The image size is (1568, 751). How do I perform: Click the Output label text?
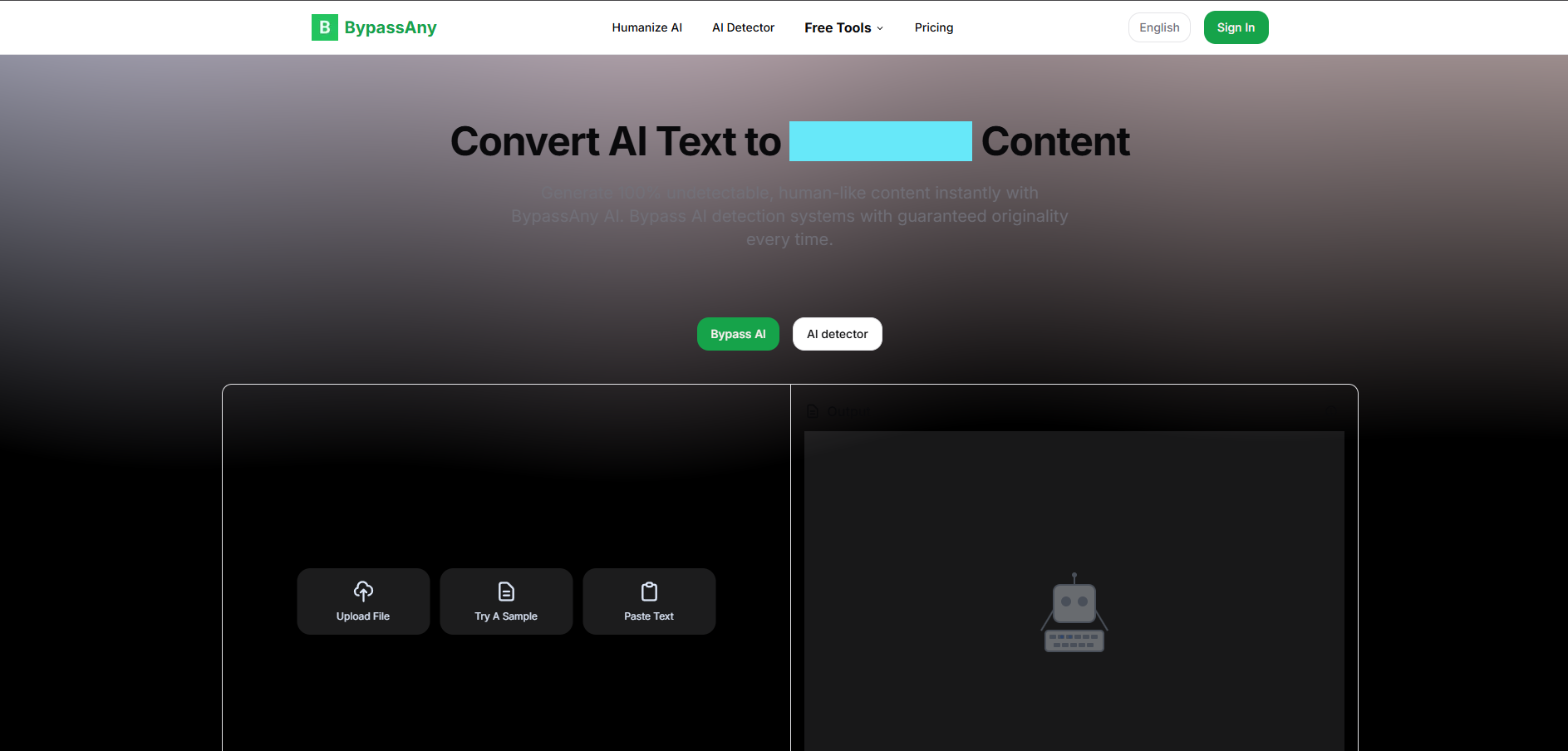pyautogui.click(x=848, y=411)
